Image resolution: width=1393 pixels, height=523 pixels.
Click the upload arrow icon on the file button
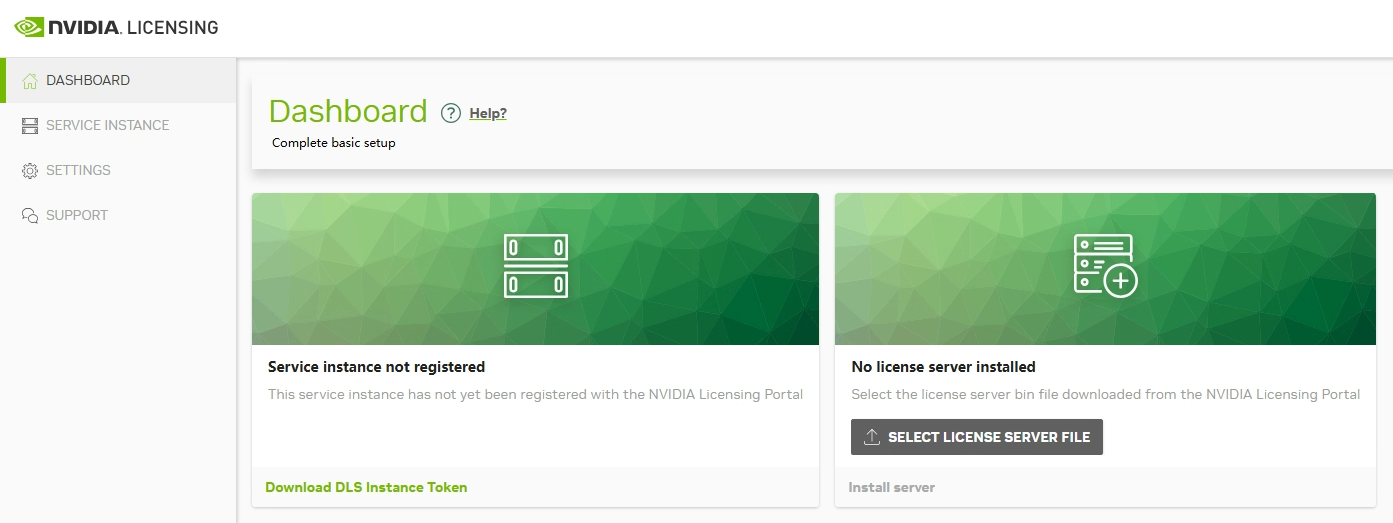[x=871, y=437]
